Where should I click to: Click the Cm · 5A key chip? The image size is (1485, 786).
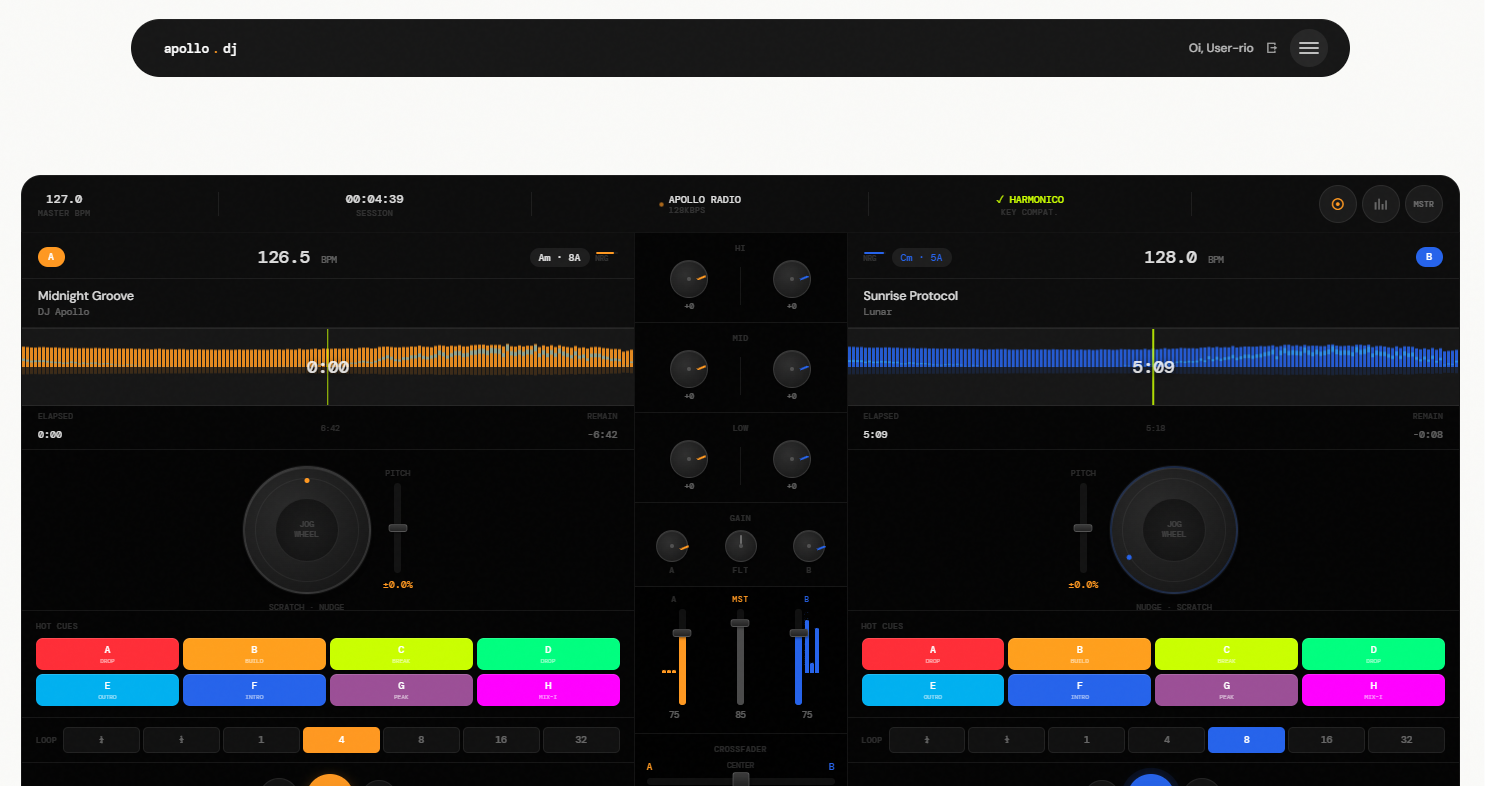coord(922,257)
